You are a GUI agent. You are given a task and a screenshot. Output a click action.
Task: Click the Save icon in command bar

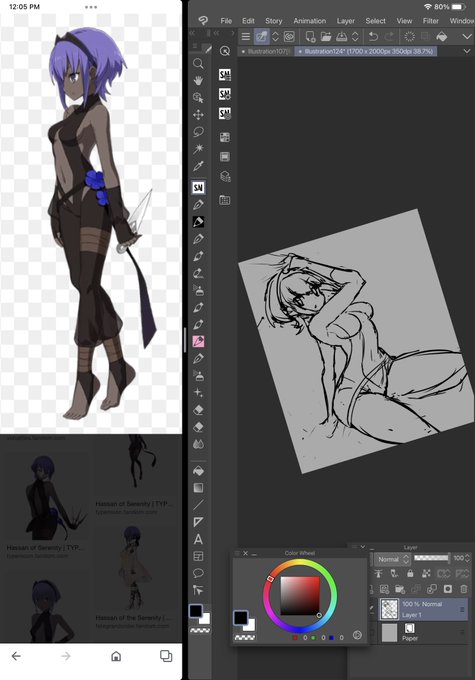pyautogui.click(x=342, y=36)
